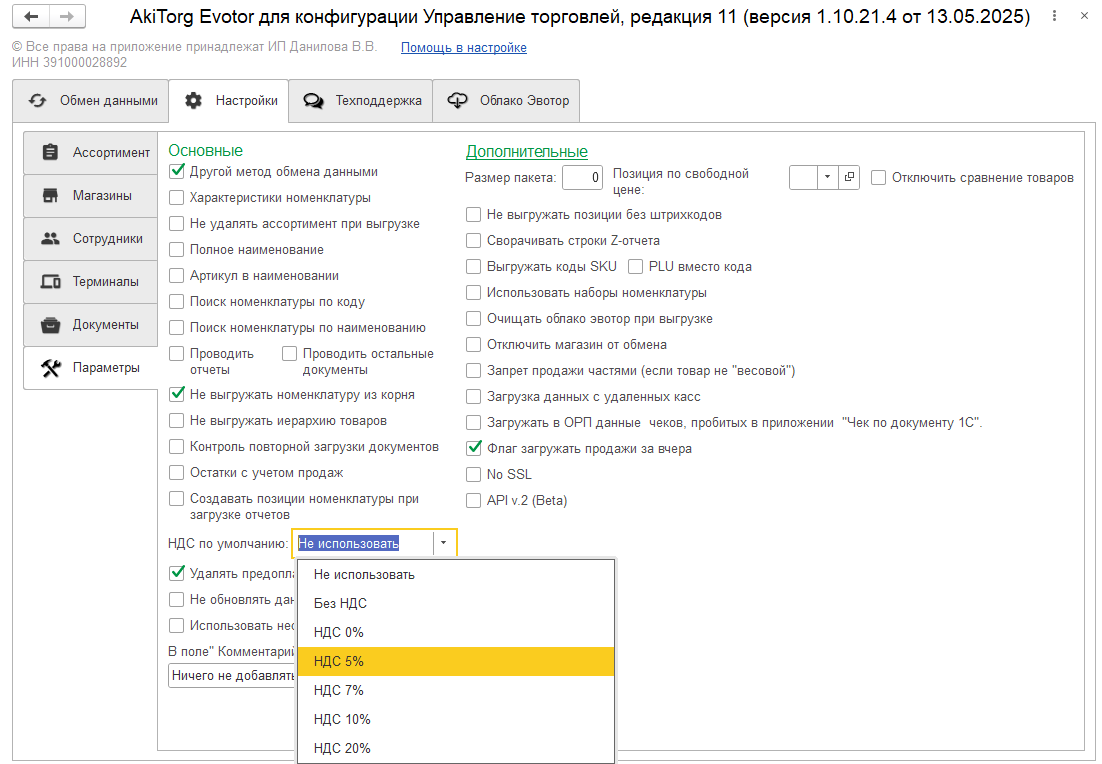Pick НДС 10% option
This screenshot has width=1102, height=764.
coord(456,719)
